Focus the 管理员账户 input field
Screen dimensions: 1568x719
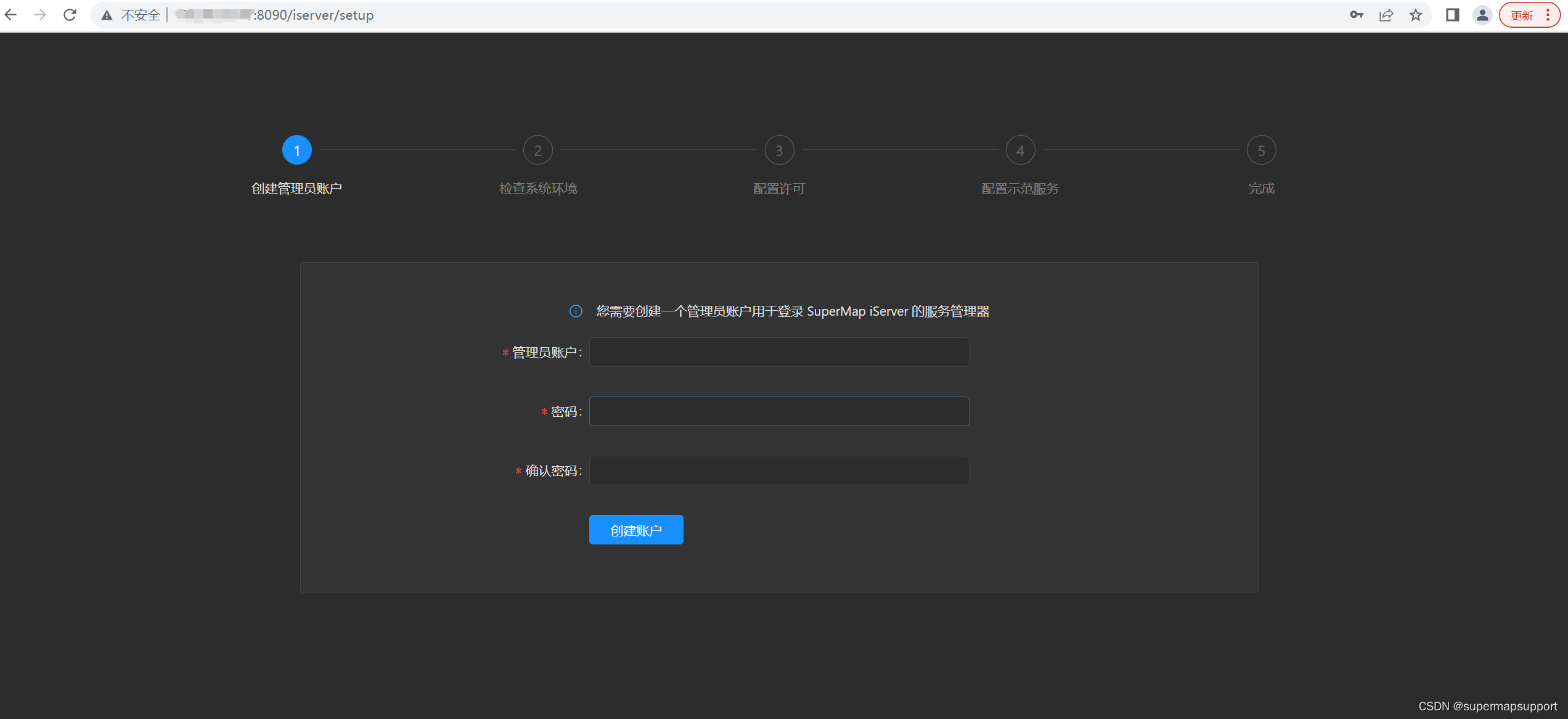pos(779,352)
